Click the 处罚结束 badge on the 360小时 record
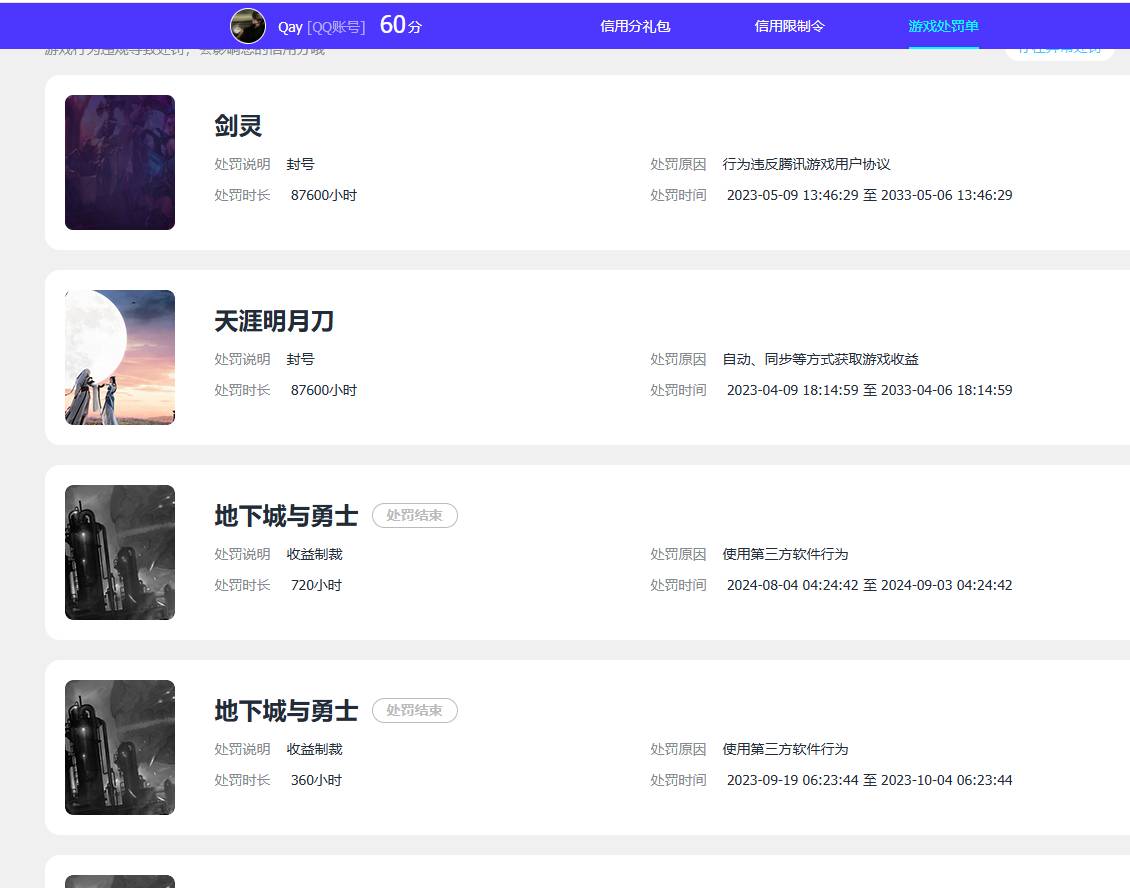Viewport: 1130px width, 888px height. (x=414, y=710)
